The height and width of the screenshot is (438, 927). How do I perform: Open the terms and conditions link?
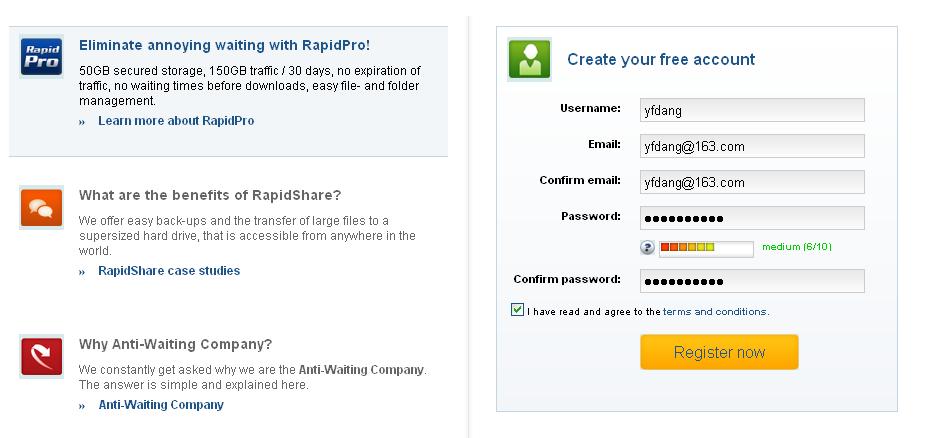coord(715,312)
